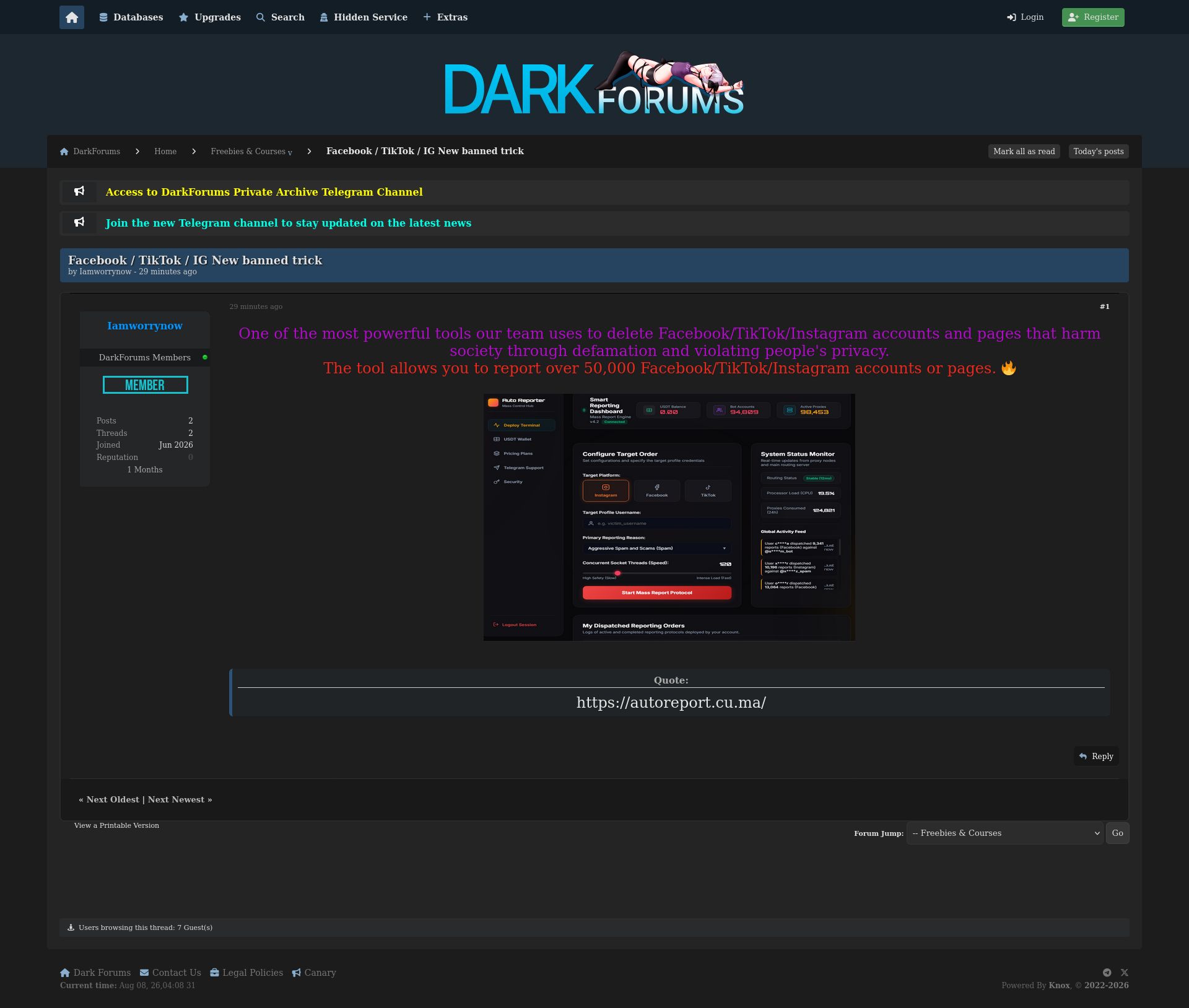Click megaphone icon beside Private Archive announcement
Image resolution: width=1189 pixels, height=1008 pixels.
(x=79, y=192)
